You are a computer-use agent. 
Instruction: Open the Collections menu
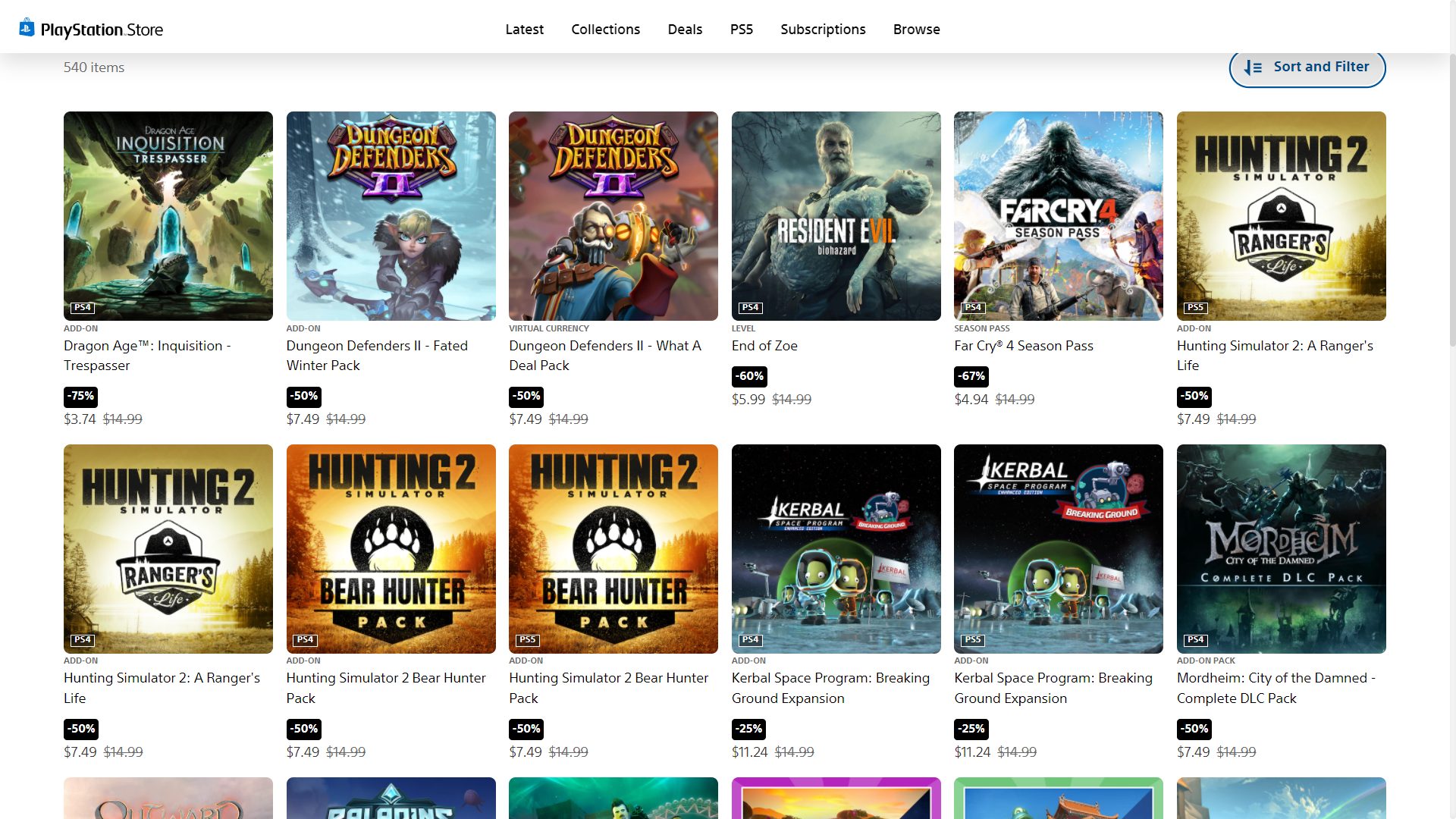pos(605,30)
